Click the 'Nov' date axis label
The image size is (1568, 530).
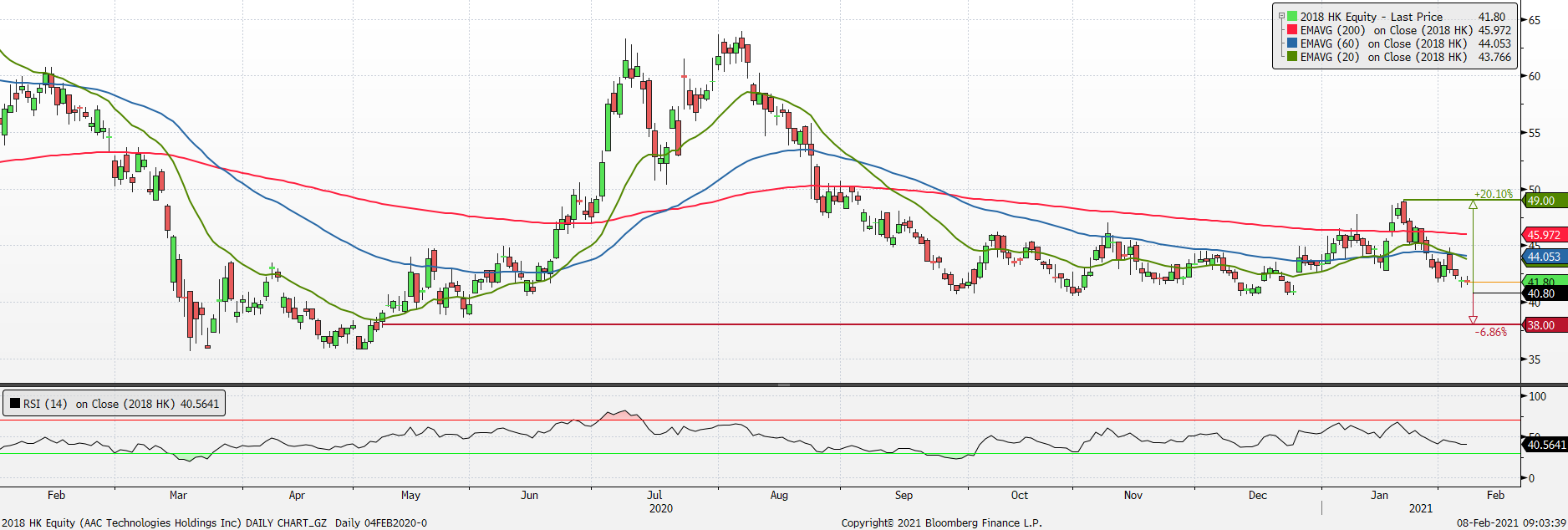tap(1133, 495)
